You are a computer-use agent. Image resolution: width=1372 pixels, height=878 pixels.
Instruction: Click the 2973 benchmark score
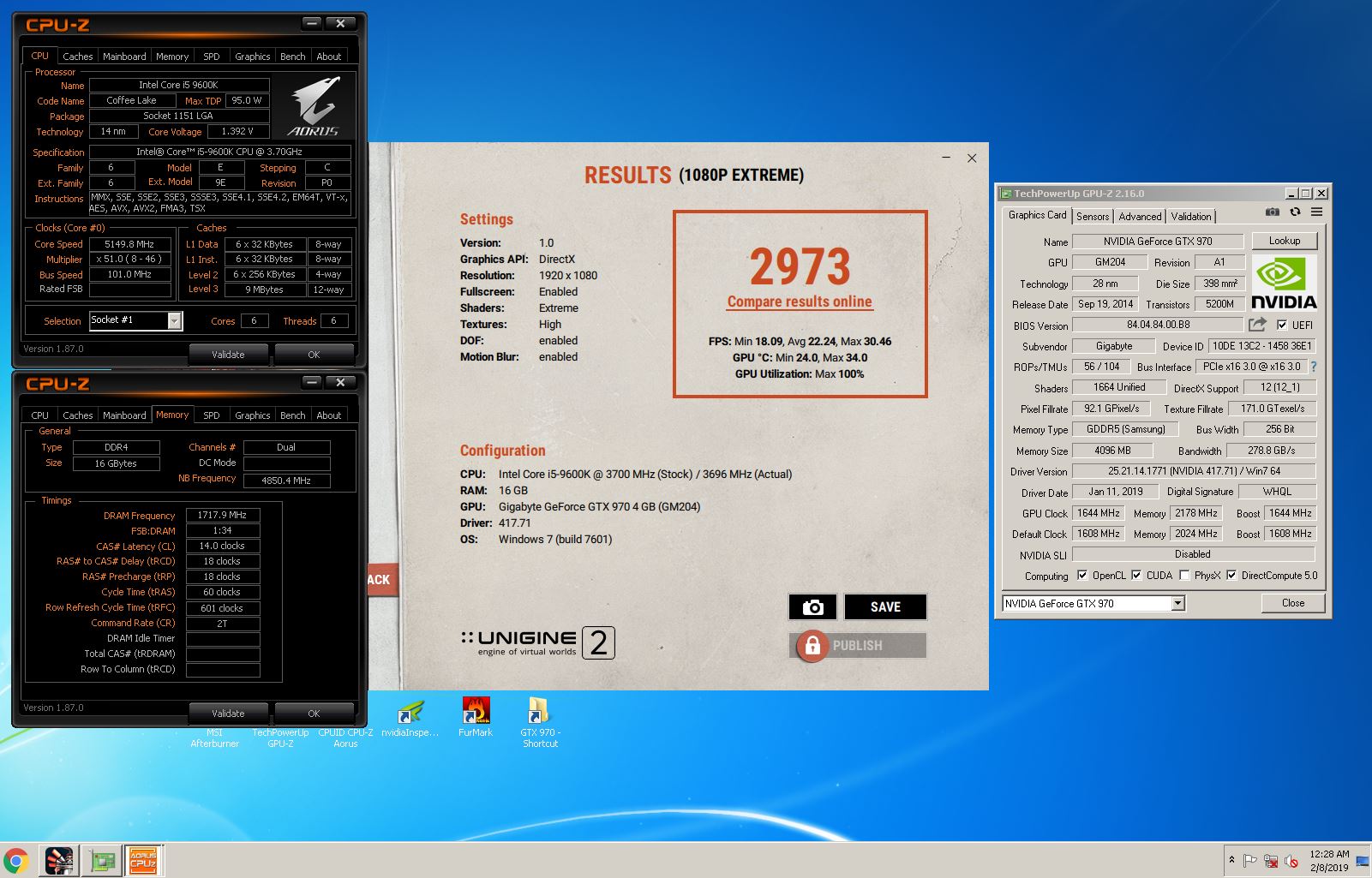coord(800,266)
